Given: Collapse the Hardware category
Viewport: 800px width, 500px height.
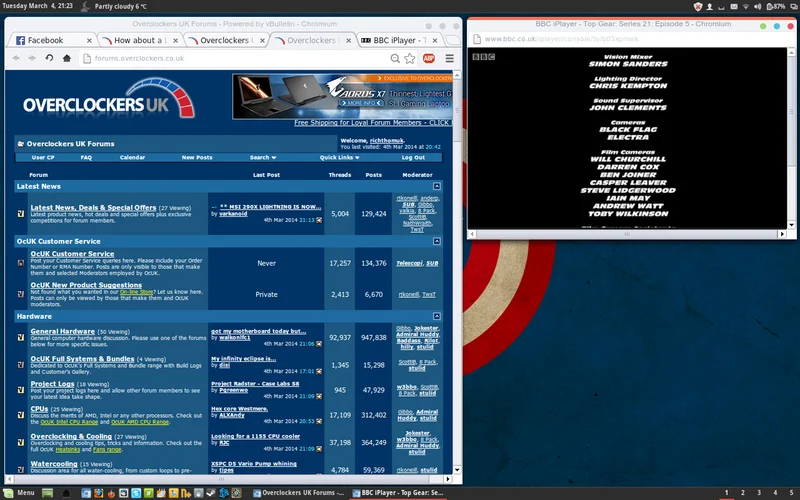Looking at the screenshot, I should tap(437, 316).
